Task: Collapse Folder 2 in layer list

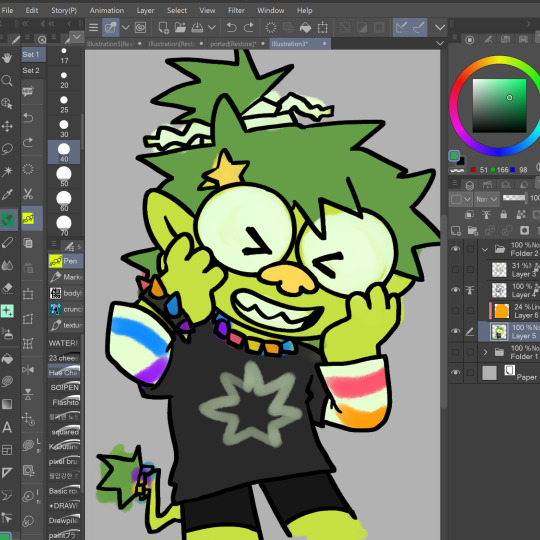Action: click(x=485, y=249)
